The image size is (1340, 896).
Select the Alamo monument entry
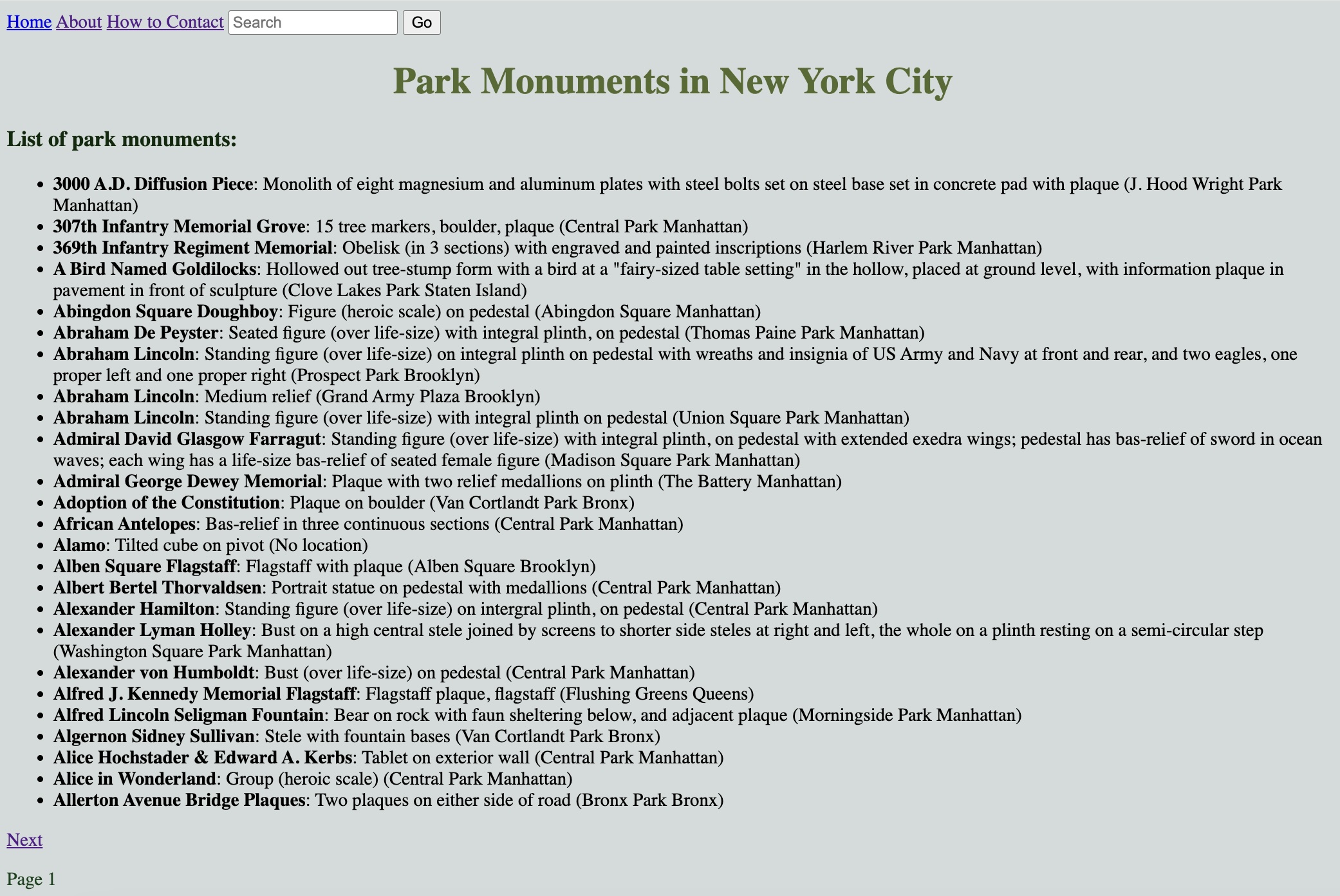coord(80,545)
